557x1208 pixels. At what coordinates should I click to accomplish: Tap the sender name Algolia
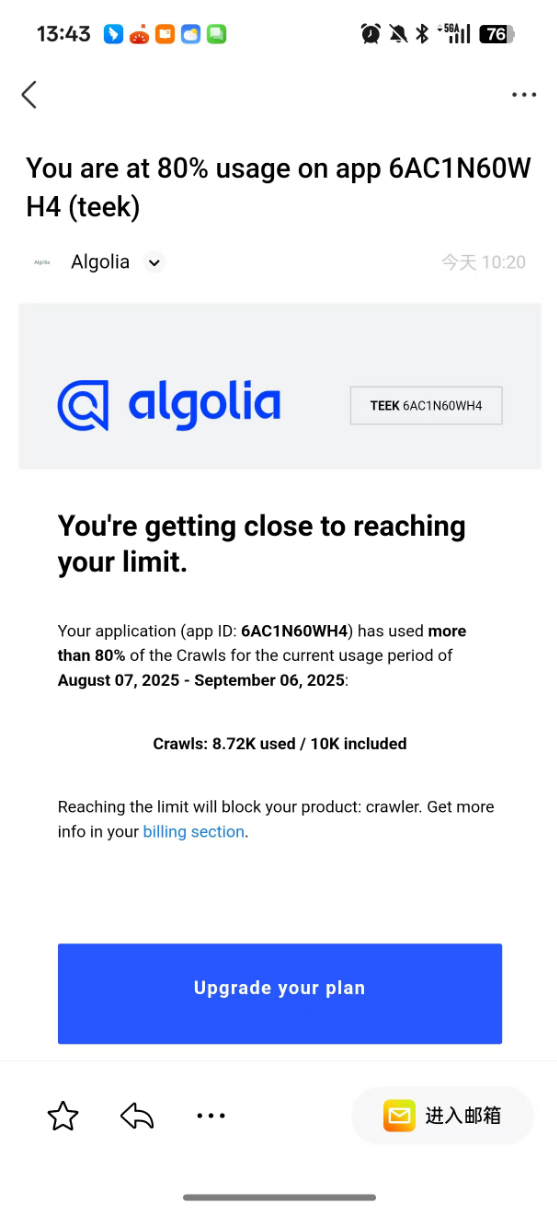point(100,262)
